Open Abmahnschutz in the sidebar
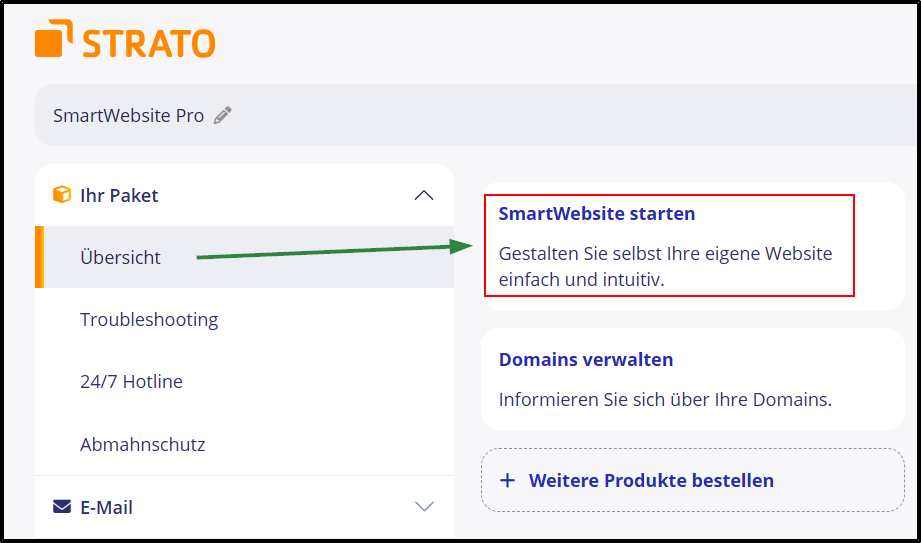The image size is (921, 543). pyautogui.click(x=244, y=444)
